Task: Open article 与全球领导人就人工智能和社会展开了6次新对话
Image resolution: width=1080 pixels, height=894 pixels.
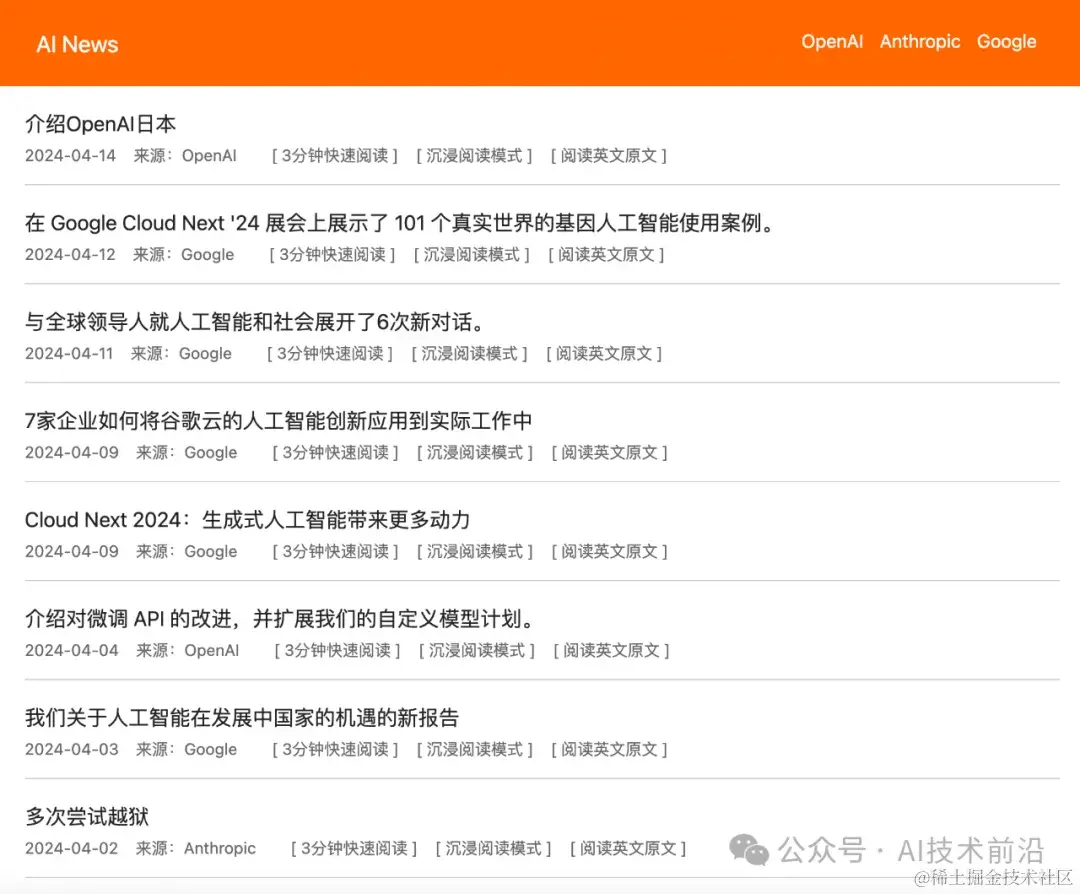Action: coord(256,322)
